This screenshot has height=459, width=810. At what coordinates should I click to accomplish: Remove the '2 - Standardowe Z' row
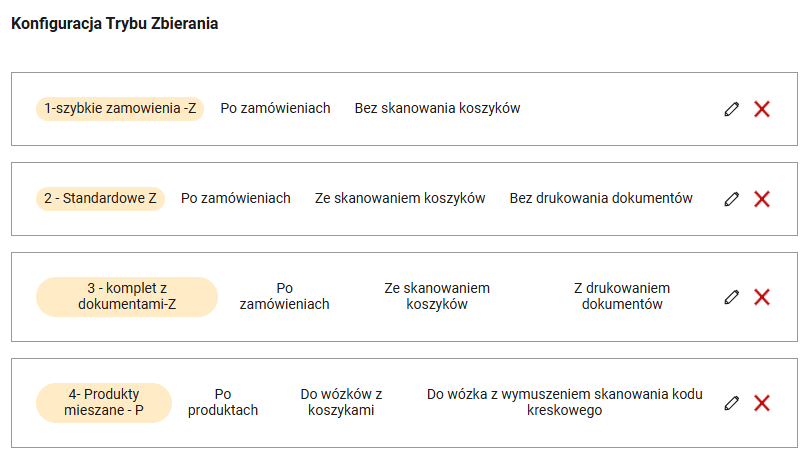(x=762, y=199)
